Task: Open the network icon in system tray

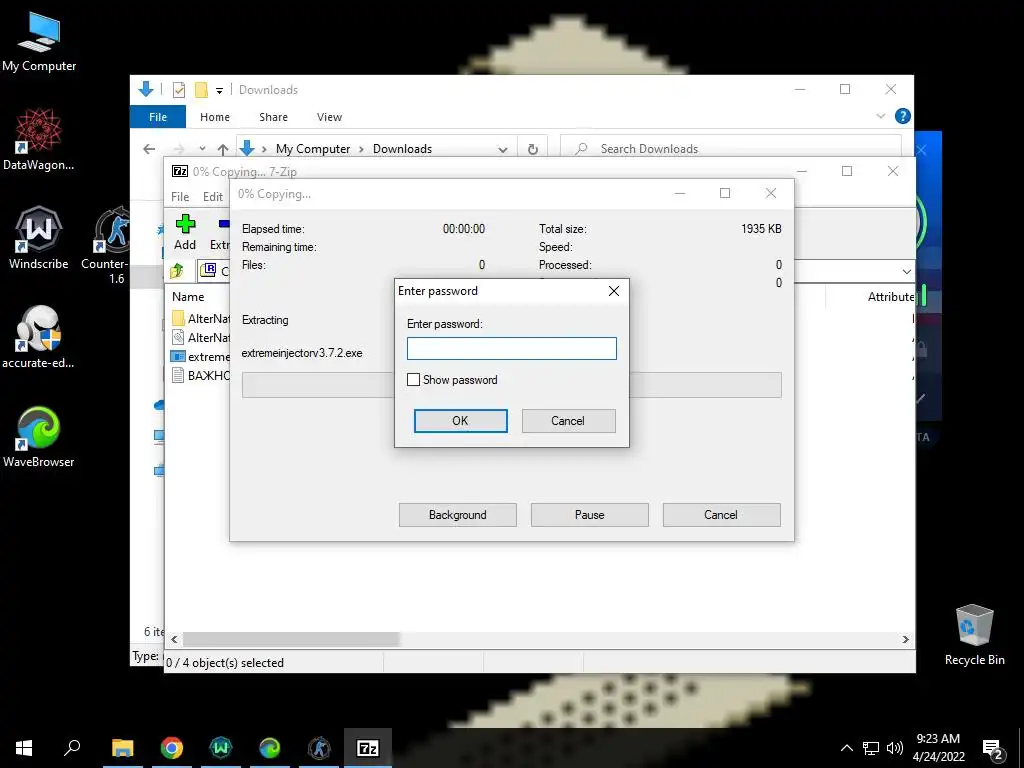Action: coord(871,748)
